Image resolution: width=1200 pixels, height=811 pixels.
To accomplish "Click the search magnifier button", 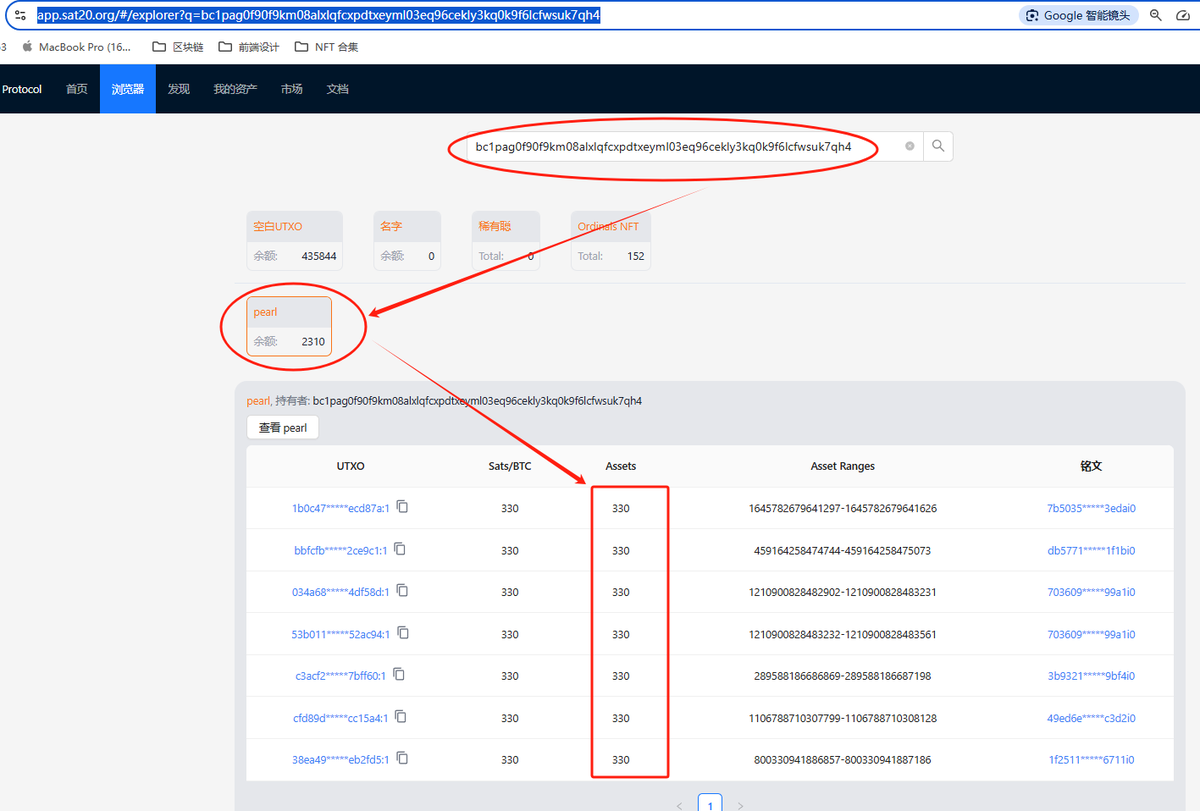I will [x=938, y=146].
